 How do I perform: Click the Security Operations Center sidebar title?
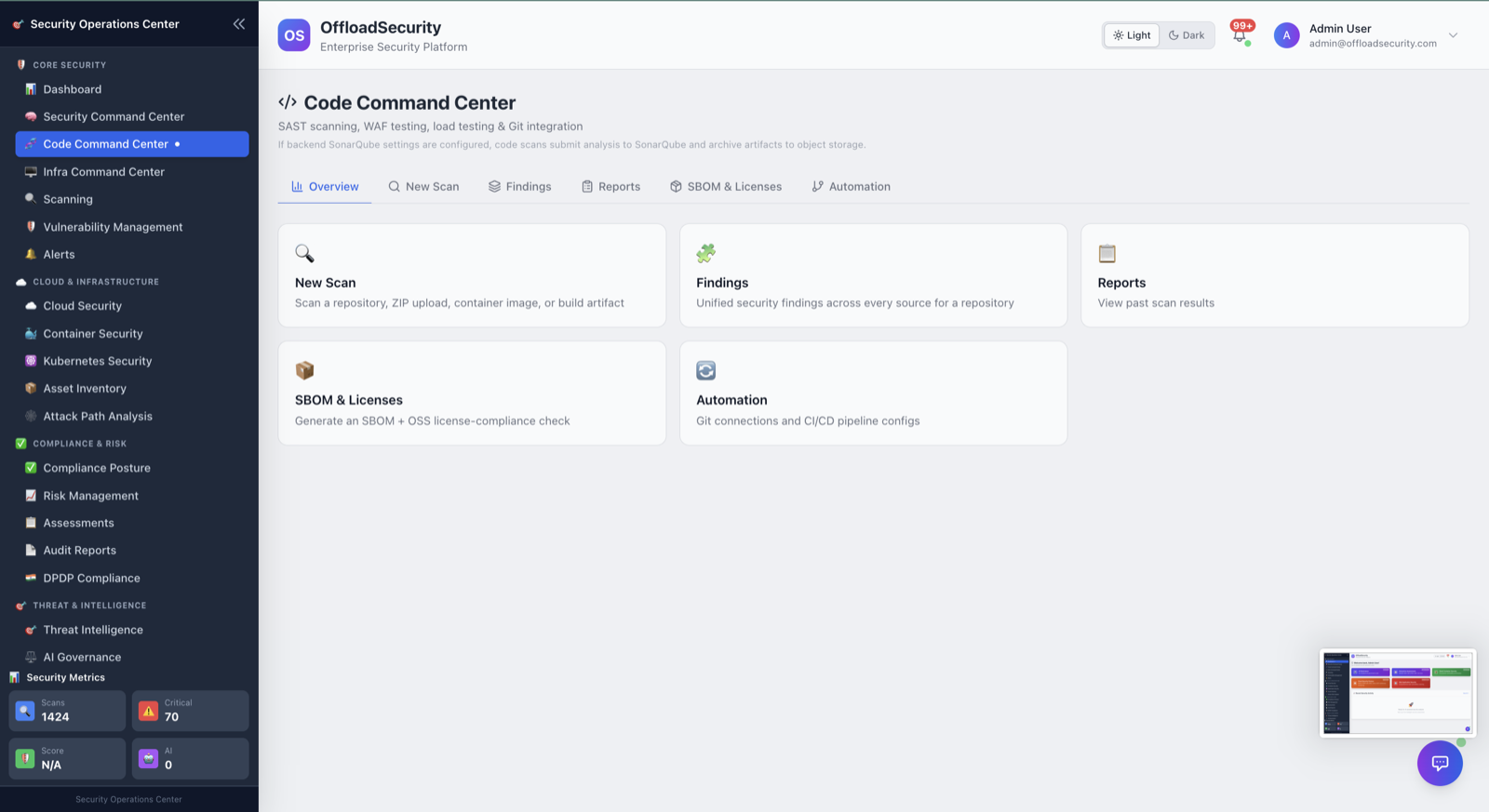pos(104,24)
